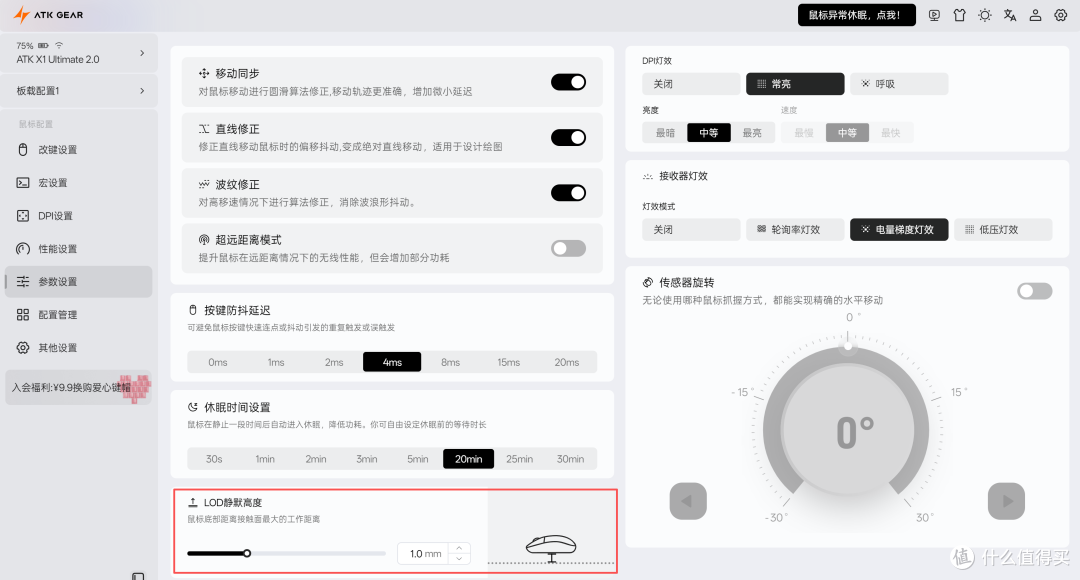The height and width of the screenshot is (580, 1080).
Task: Click the 直线修正 icon
Action: coord(204,129)
